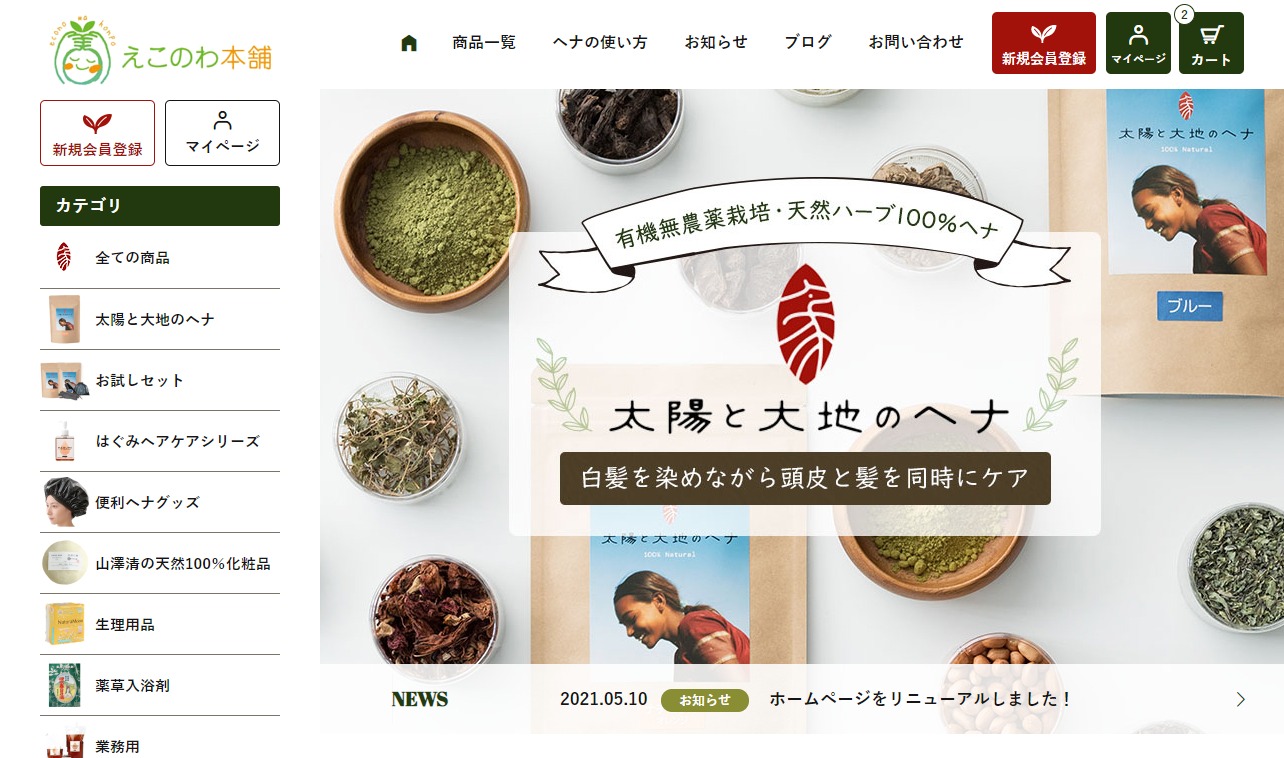Go to ブログ in navigation
This screenshot has width=1284, height=758.
808,42
